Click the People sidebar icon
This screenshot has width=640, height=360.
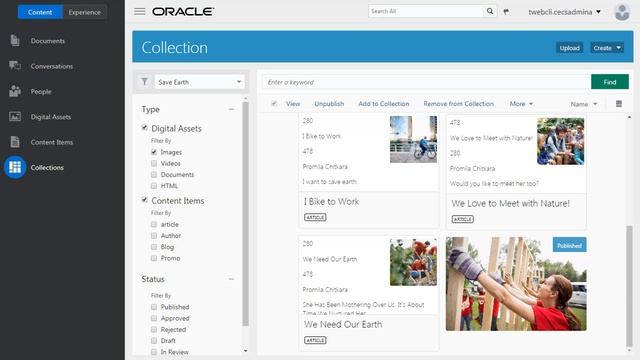coord(15,91)
